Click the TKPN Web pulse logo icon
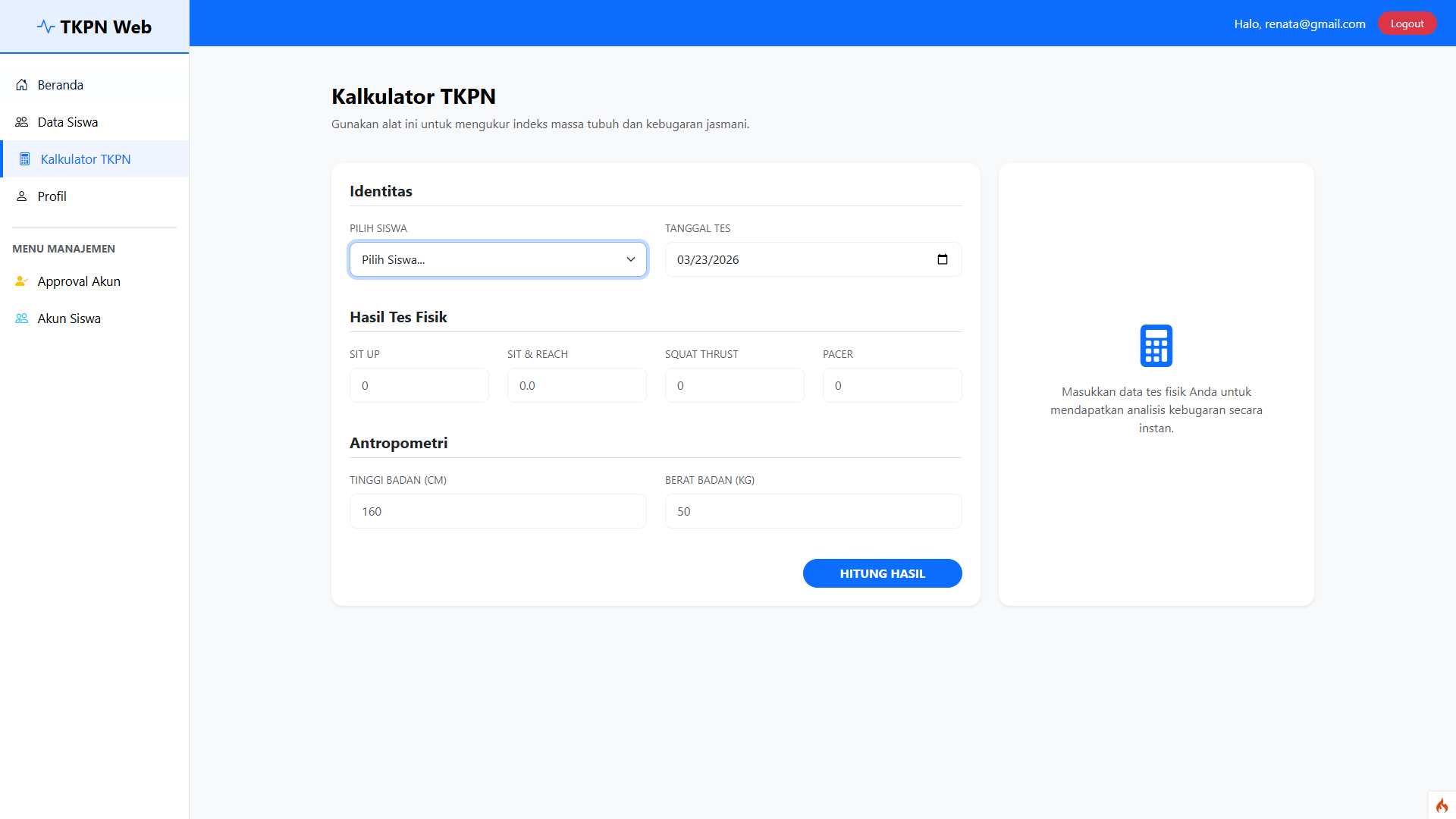1456x819 pixels. click(x=45, y=27)
